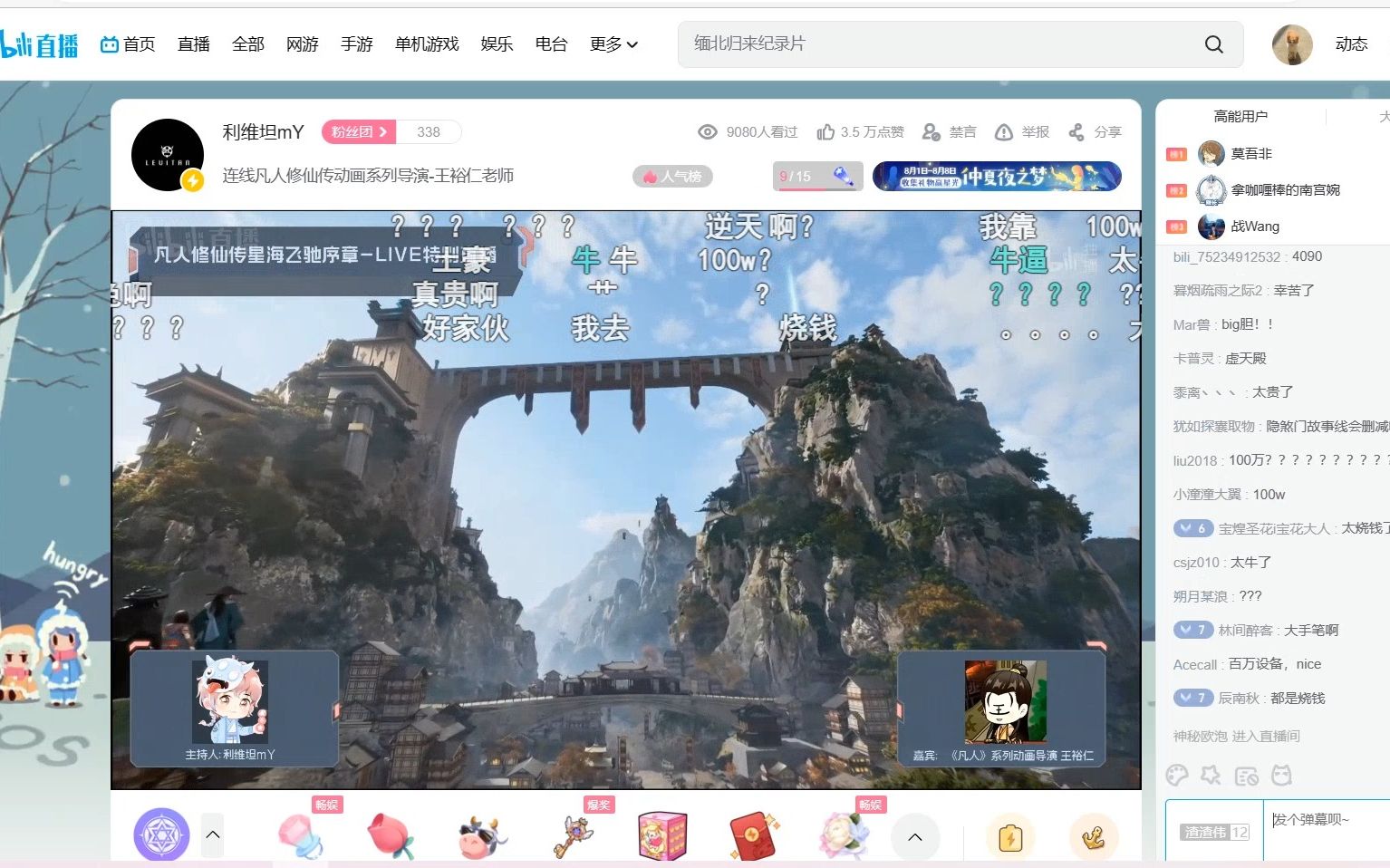
Task: Click chat user 小潼潼大翼
Action: click(x=1207, y=495)
